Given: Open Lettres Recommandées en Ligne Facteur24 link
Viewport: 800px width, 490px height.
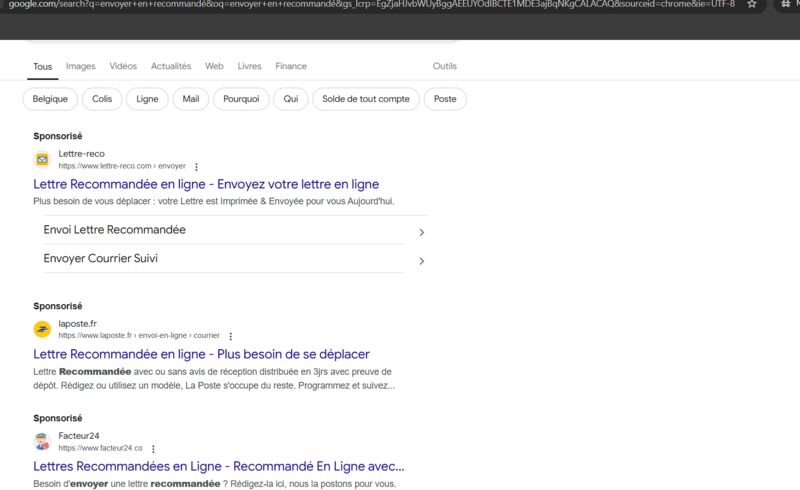Looking at the screenshot, I should tap(219, 467).
